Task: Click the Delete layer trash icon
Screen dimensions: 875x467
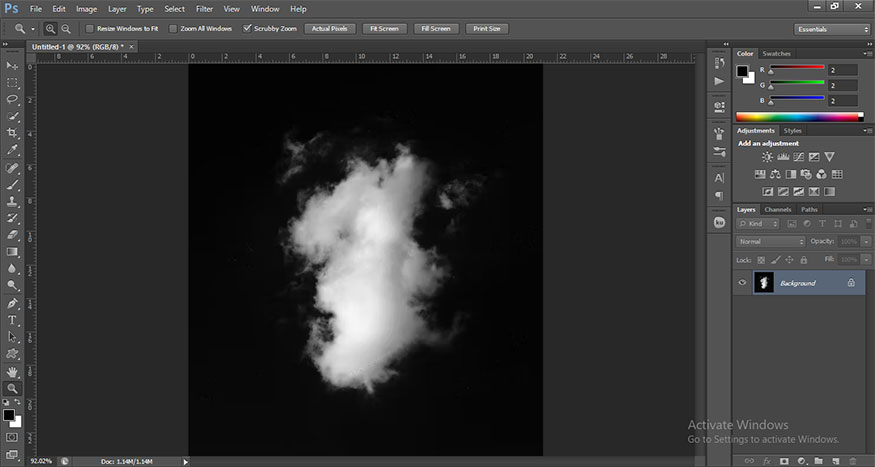Action: tap(852, 461)
